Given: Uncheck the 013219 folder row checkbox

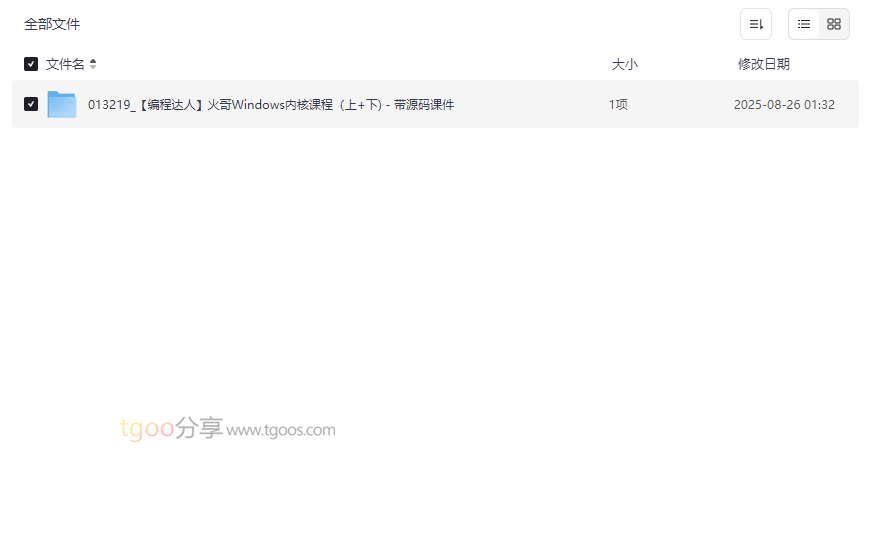Looking at the screenshot, I should [x=31, y=104].
